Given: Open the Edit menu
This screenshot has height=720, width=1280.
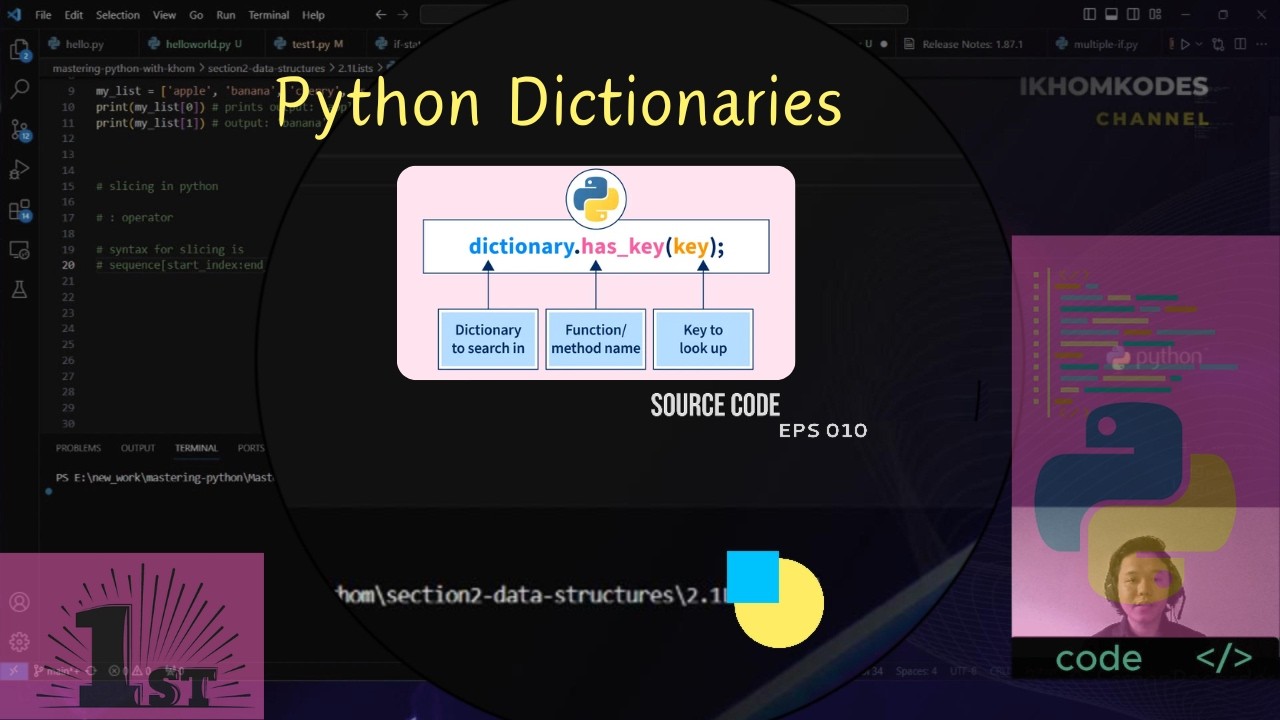Looking at the screenshot, I should point(74,15).
